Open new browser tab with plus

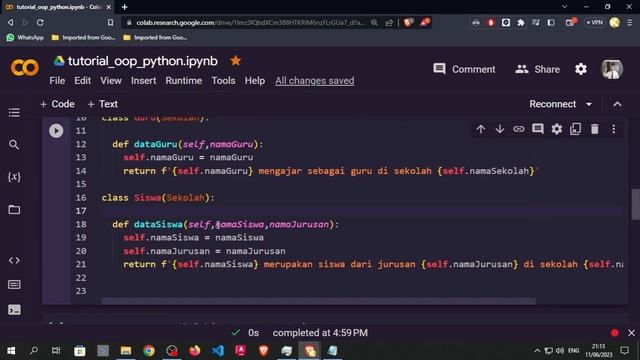(124, 7)
